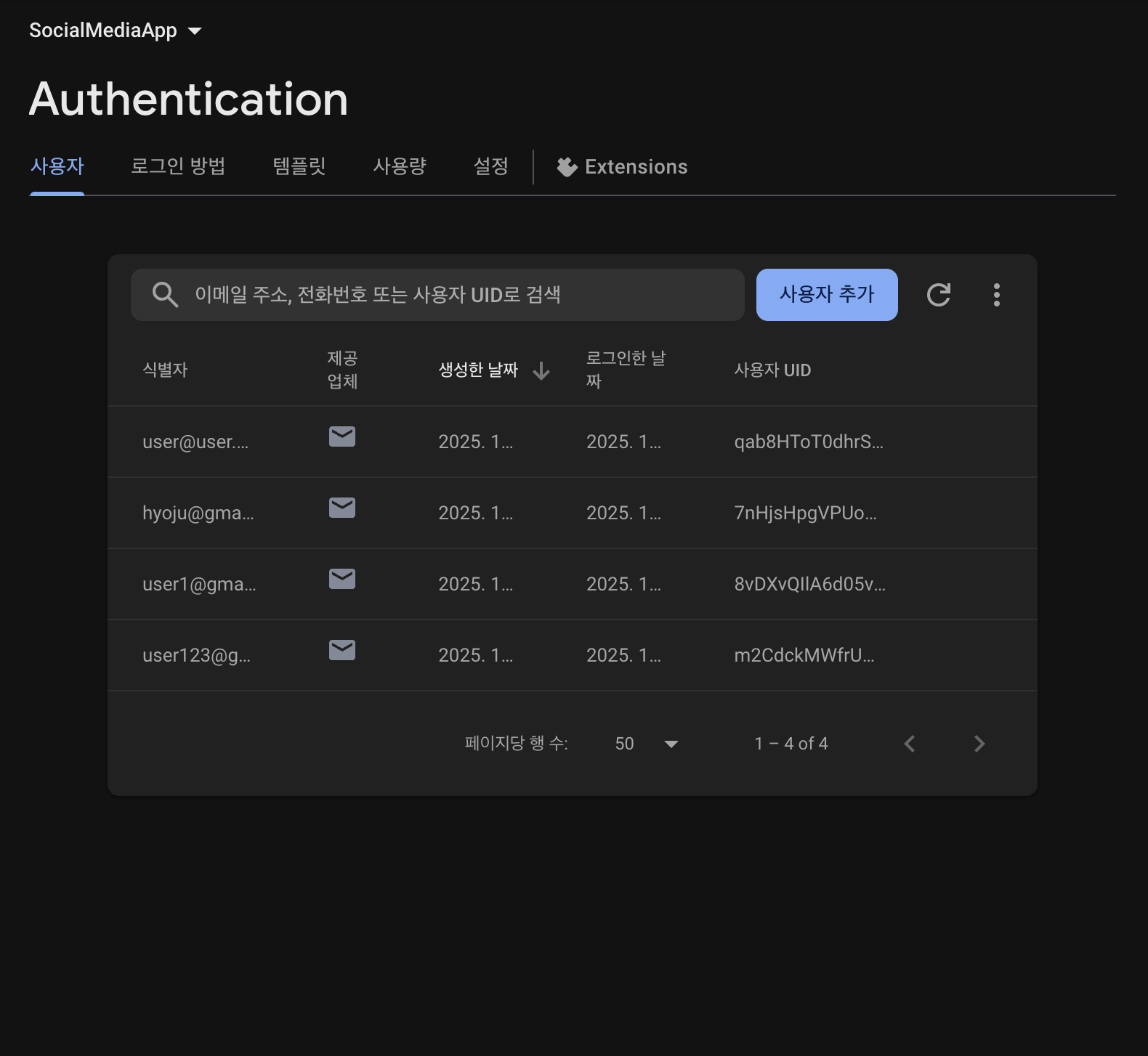Image resolution: width=1148 pixels, height=1056 pixels.
Task: Select the user123@g... identifier cell
Action: (196, 655)
